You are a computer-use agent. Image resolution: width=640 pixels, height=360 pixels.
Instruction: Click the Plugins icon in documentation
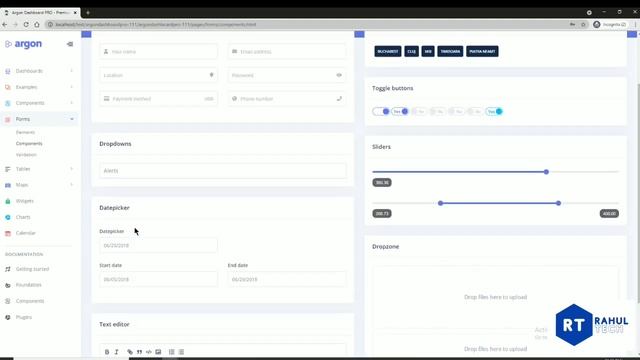[x=8, y=317]
